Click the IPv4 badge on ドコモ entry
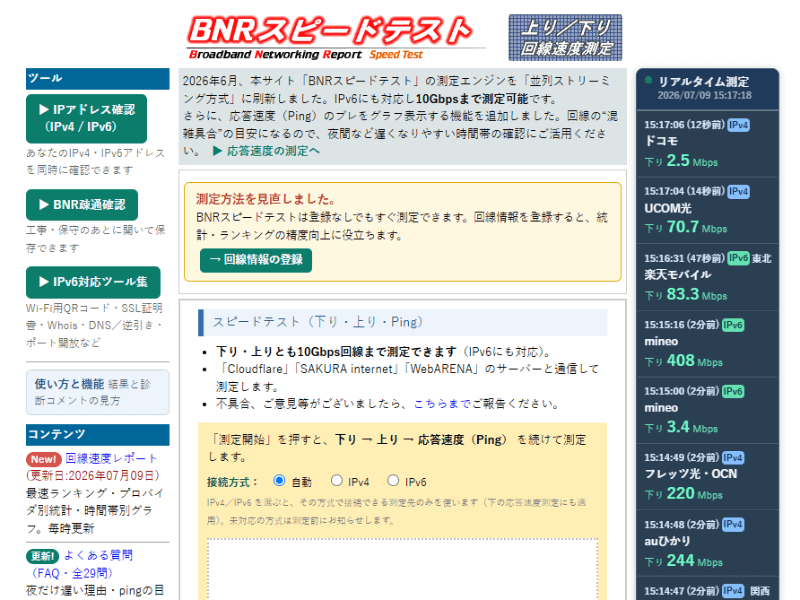 [x=738, y=125]
